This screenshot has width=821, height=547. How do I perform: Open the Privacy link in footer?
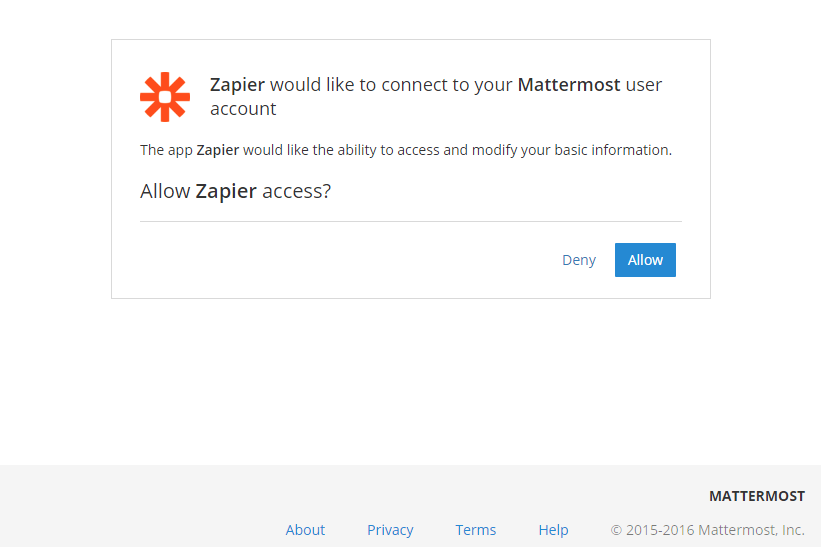[x=390, y=530]
